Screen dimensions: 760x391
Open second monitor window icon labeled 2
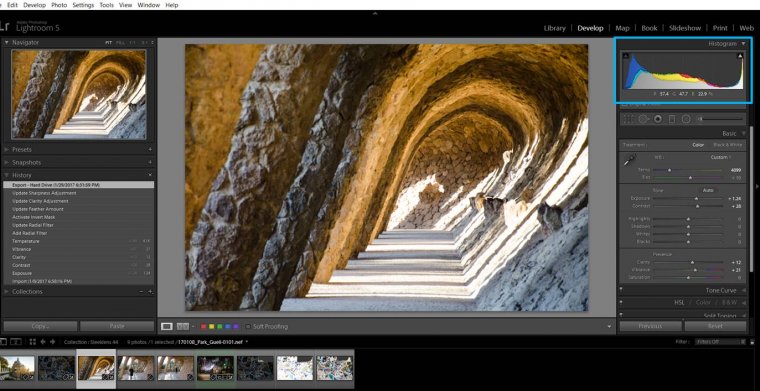pyautogui.click(x=16, y=342)
